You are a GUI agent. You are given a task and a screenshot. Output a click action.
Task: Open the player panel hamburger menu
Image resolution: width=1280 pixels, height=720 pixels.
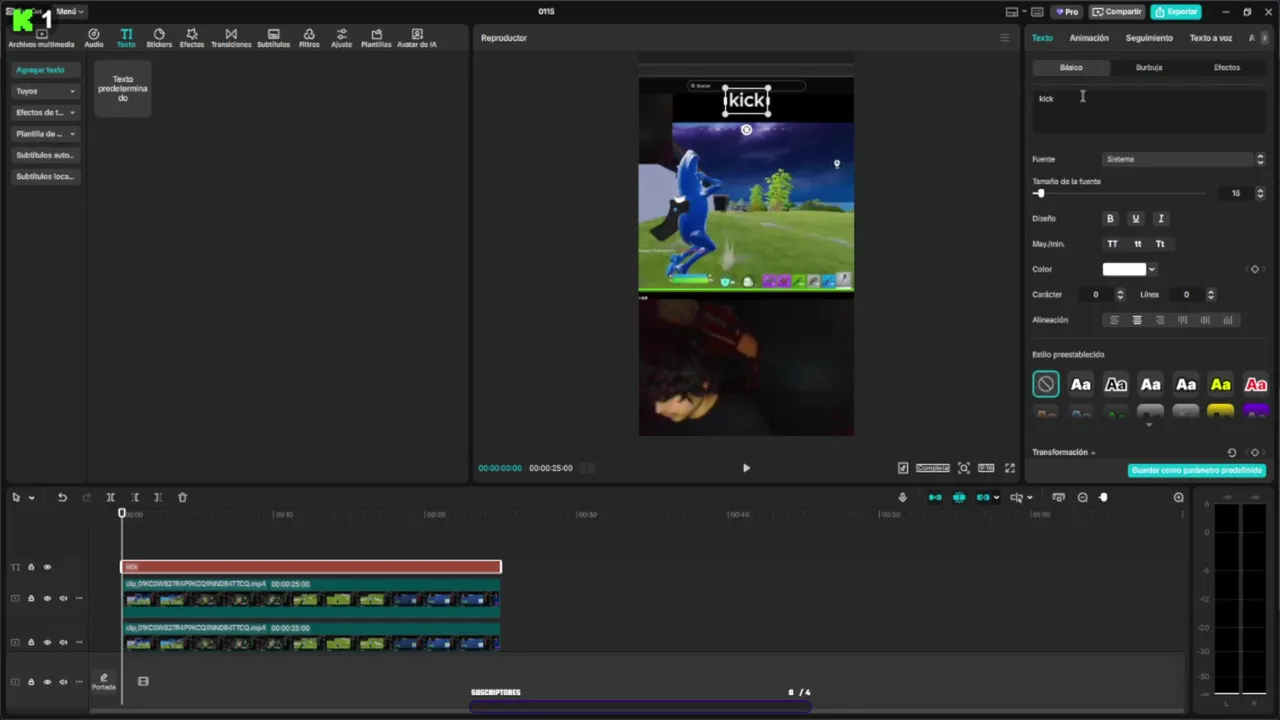[1005, 38]
